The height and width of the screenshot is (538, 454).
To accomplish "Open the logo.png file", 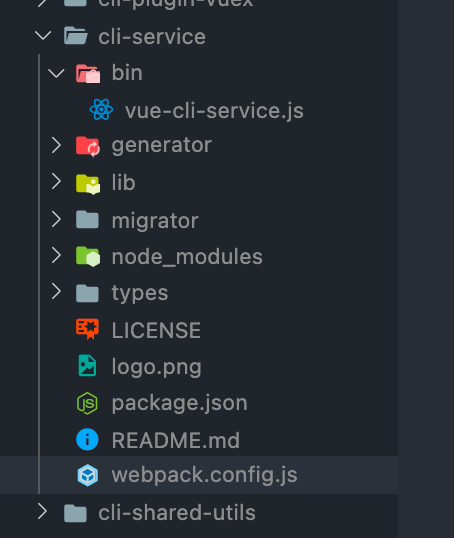I will 156,367.
